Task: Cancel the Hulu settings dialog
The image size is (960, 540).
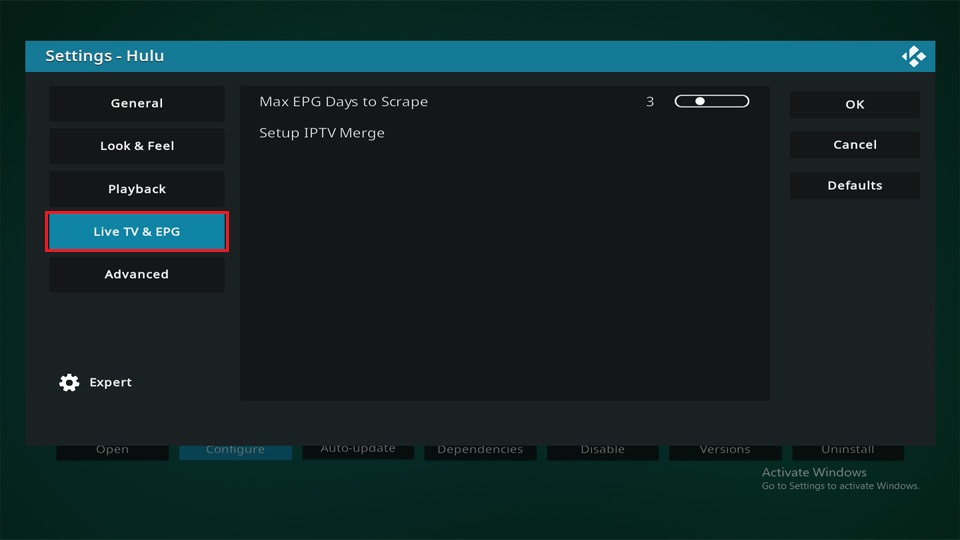Action: tap(855, 144)
